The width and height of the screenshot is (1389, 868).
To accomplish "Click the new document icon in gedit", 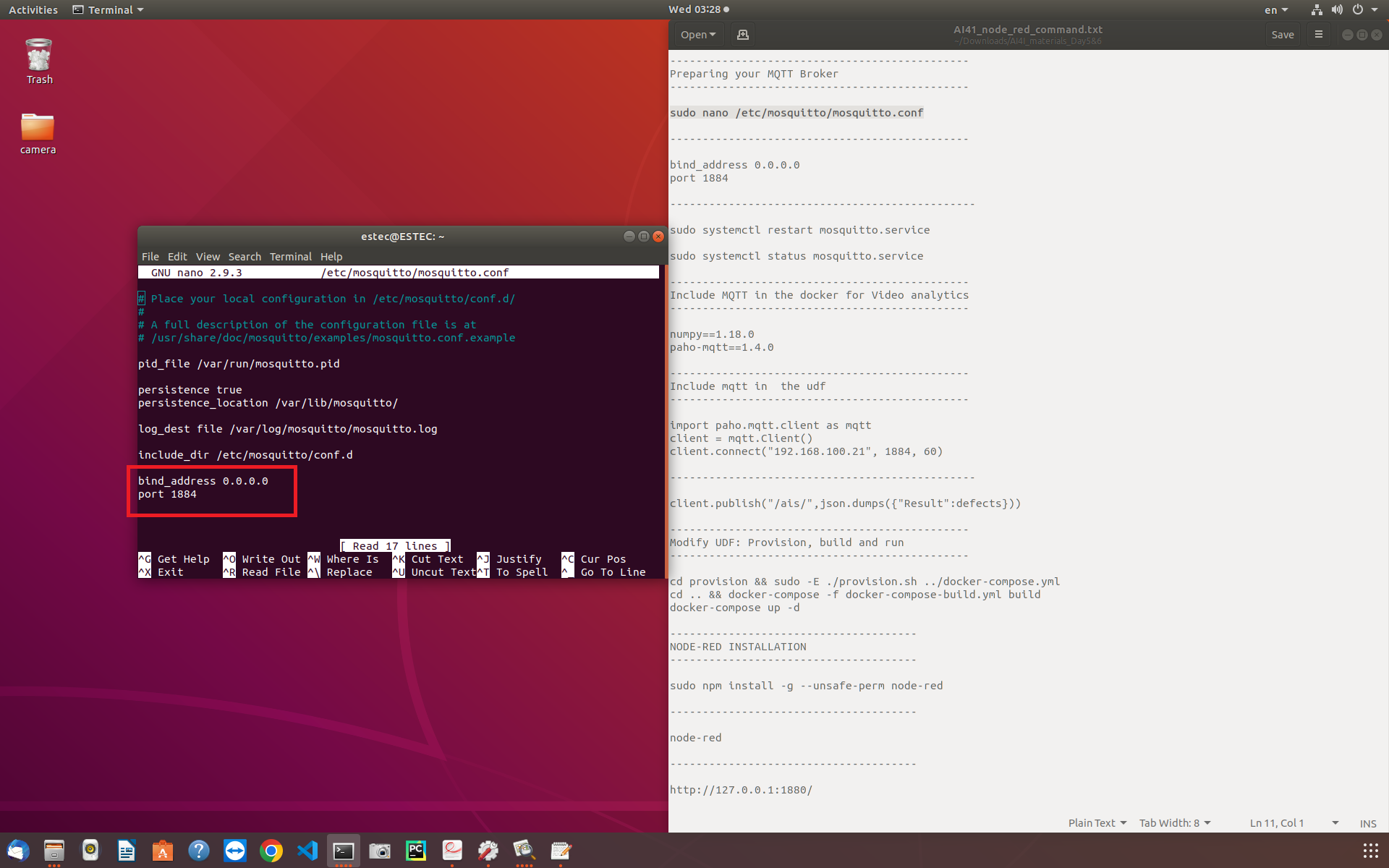I will pyautogui.click(x=742, y=35).
